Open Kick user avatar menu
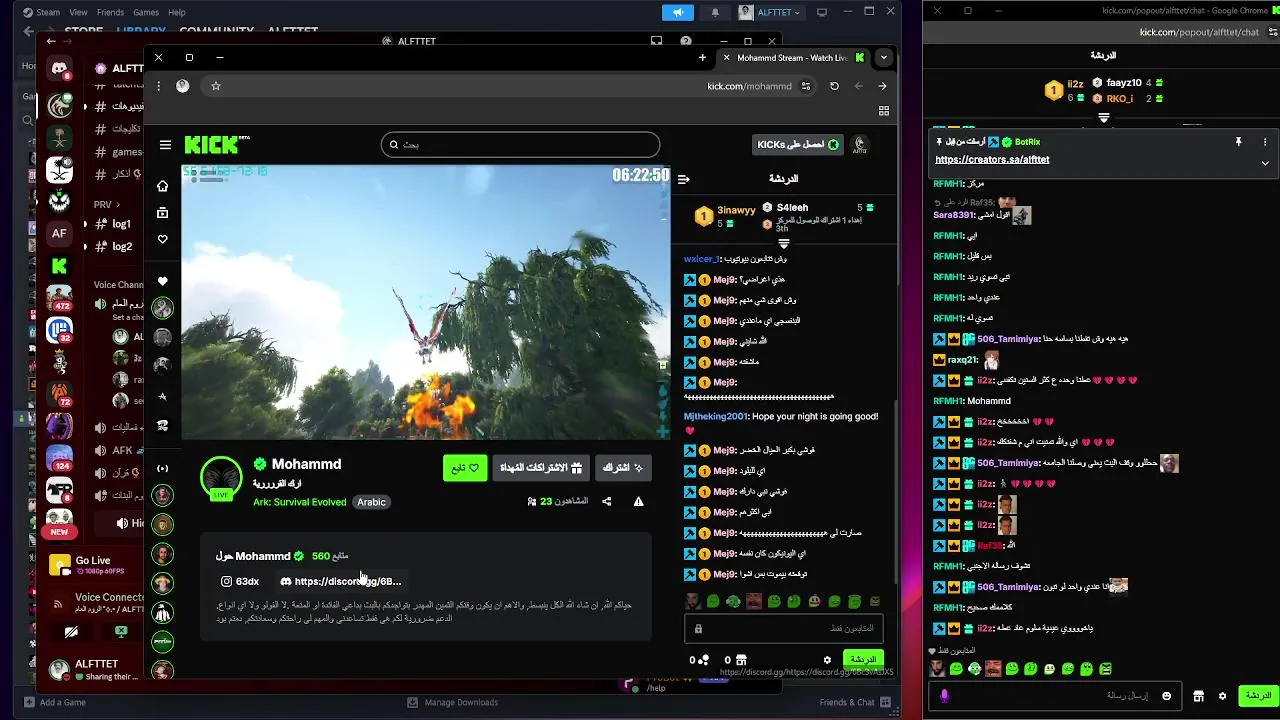 coord(859,145)
